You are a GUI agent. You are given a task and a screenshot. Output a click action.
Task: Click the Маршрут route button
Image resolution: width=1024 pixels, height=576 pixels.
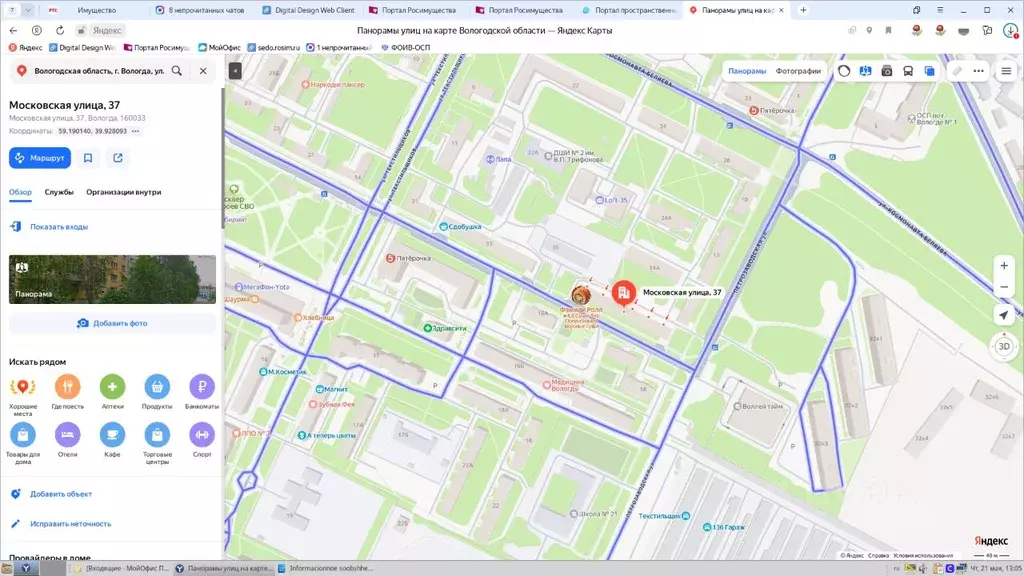pyautogui.click(x=40, y=157)
